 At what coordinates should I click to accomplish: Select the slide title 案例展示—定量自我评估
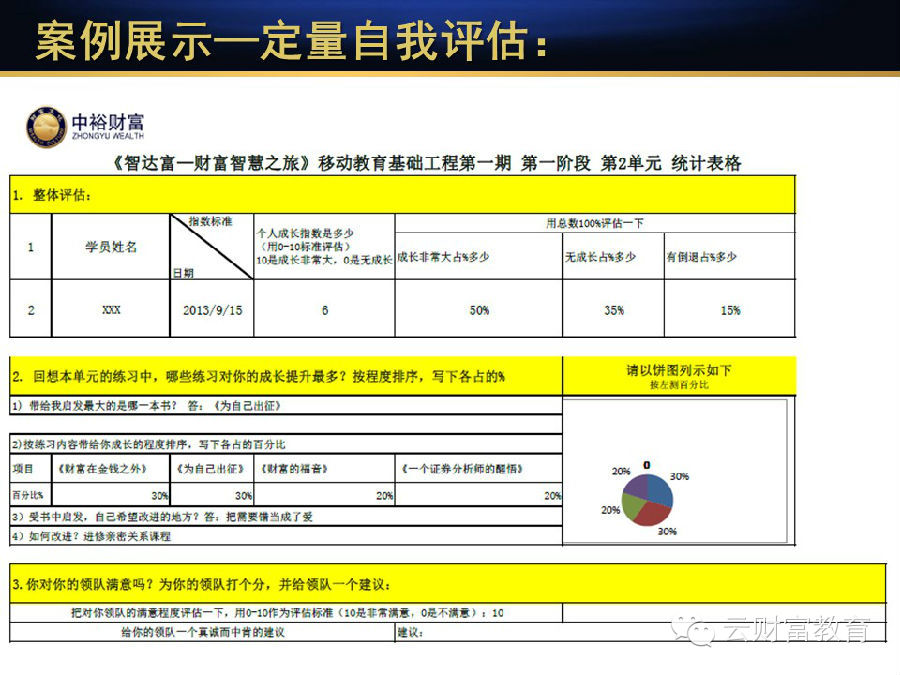point(292,40)
